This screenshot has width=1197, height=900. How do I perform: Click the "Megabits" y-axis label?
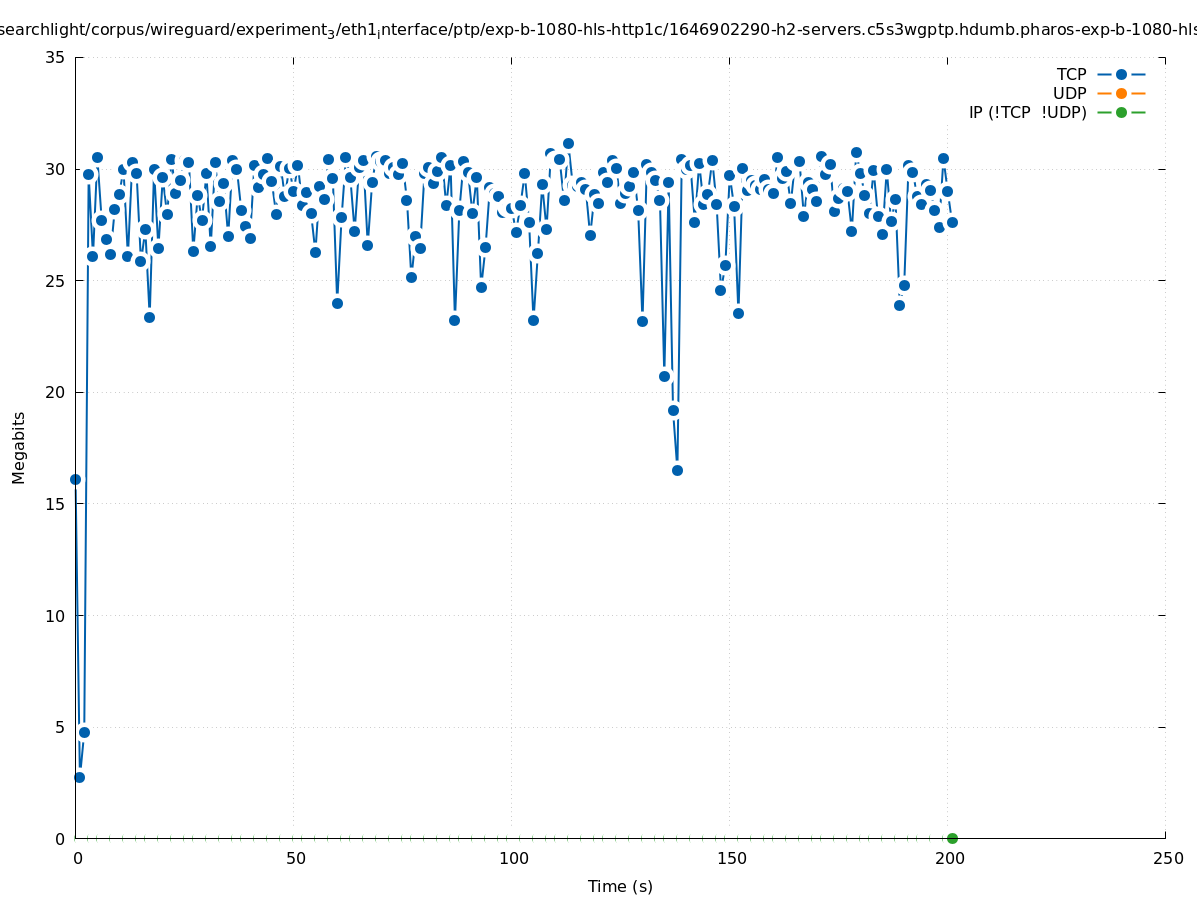point(19,447)
